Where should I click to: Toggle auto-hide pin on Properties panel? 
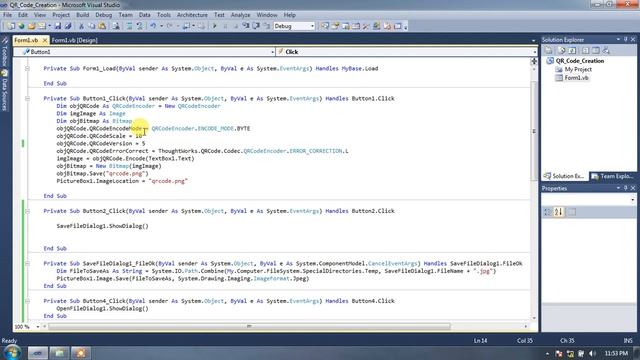tap(626, 188)
